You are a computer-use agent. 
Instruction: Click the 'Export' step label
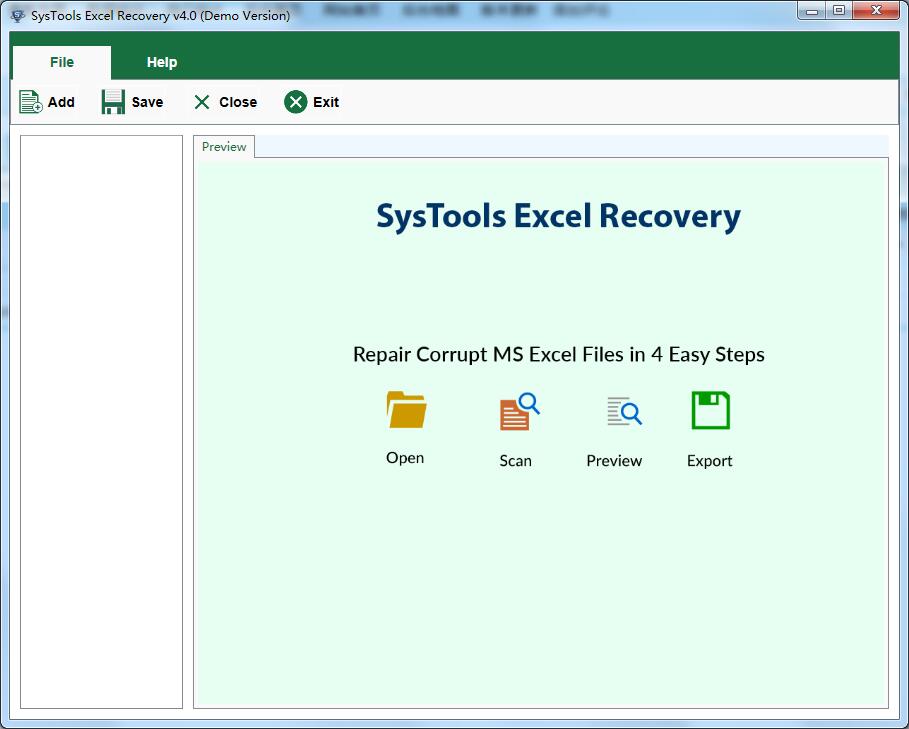pos(709,461)
